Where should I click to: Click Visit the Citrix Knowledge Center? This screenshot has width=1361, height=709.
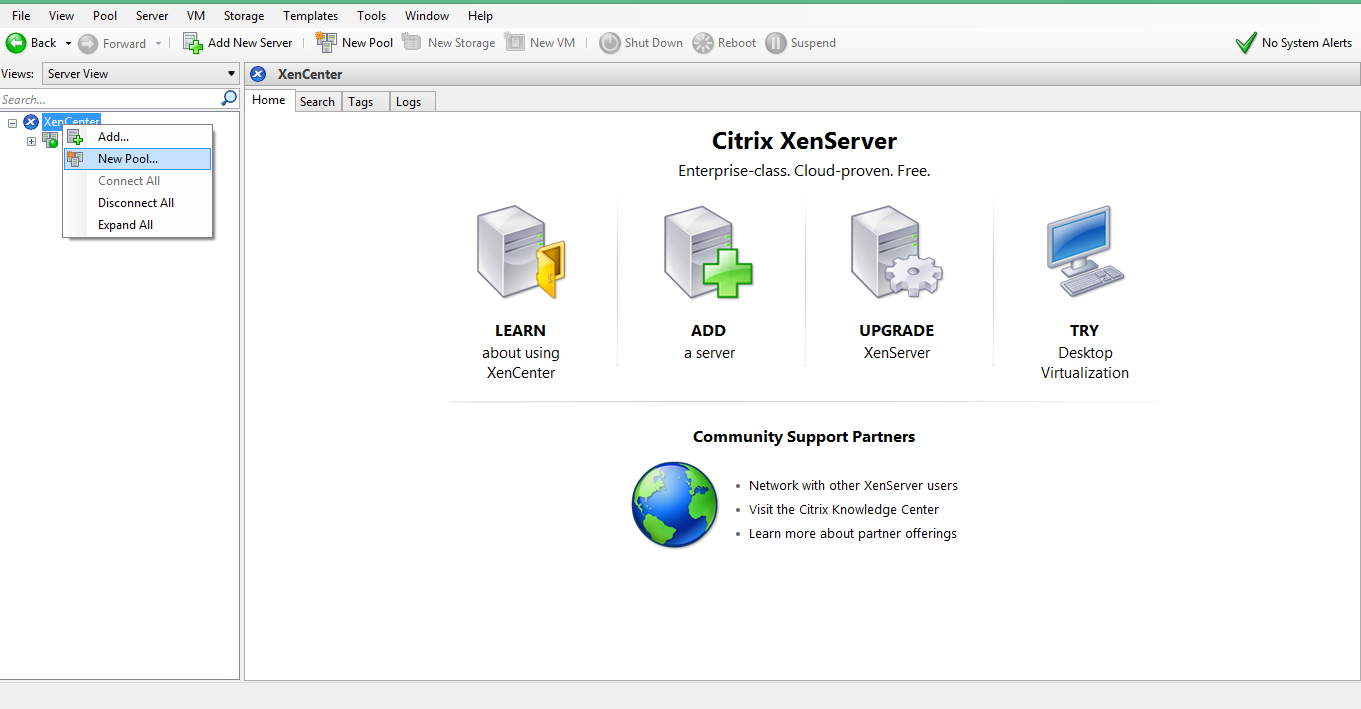point(844,510)
